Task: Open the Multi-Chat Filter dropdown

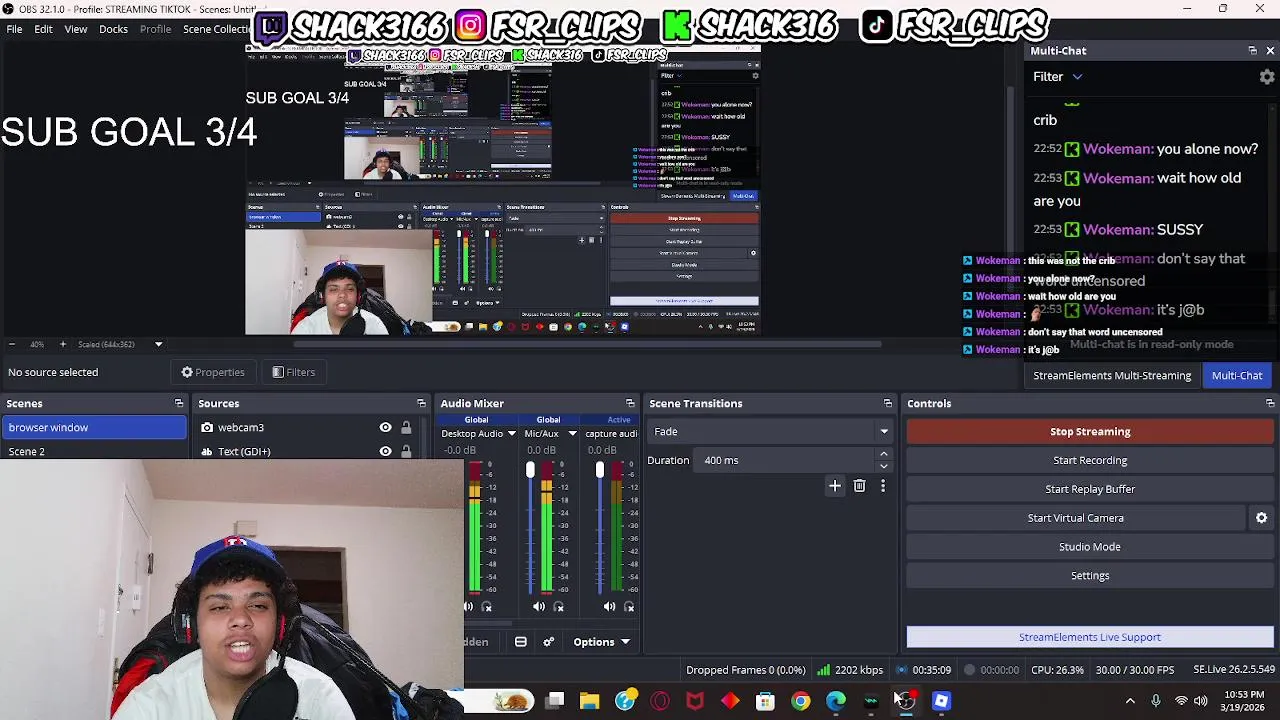Action: coord(1058,77)
